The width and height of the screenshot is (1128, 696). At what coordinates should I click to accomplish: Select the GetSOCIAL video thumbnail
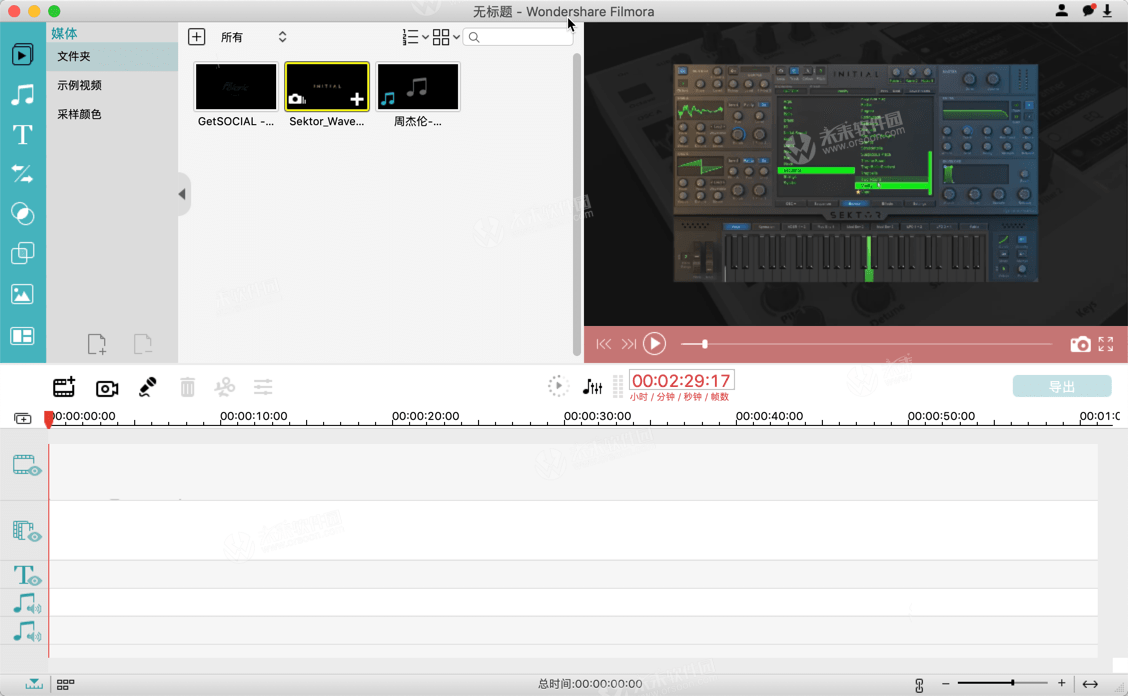pyautogui.click(x=236, y=86)
